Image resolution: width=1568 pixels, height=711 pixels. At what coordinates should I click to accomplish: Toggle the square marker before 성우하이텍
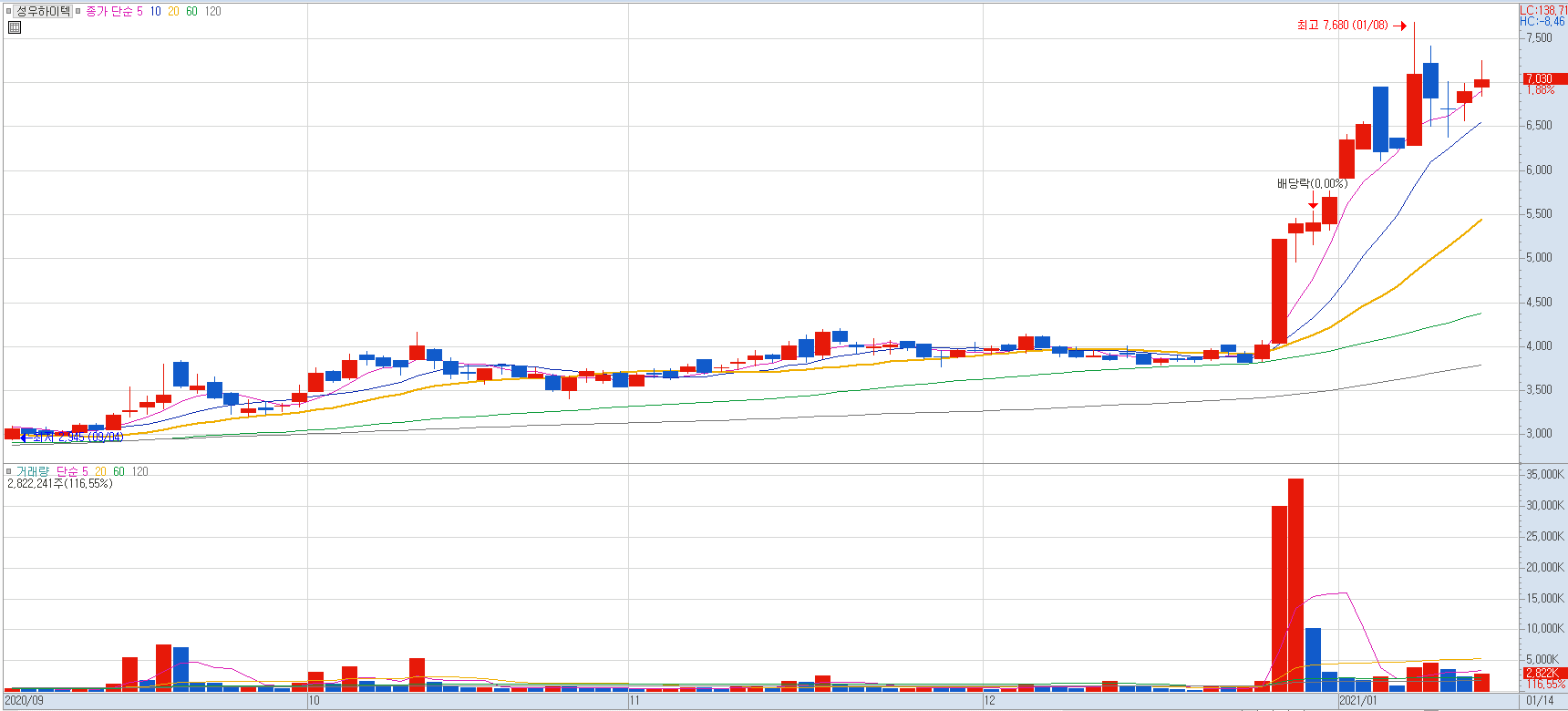click(9, 12)
